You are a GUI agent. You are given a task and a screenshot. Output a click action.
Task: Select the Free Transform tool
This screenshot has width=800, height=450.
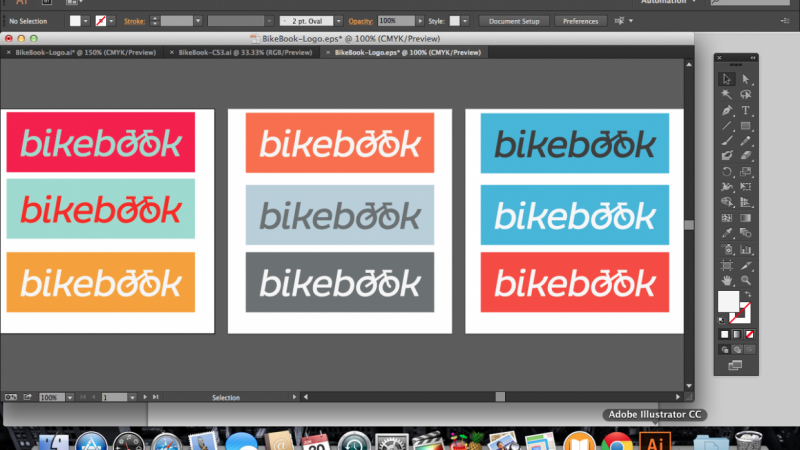pos(745,187)
